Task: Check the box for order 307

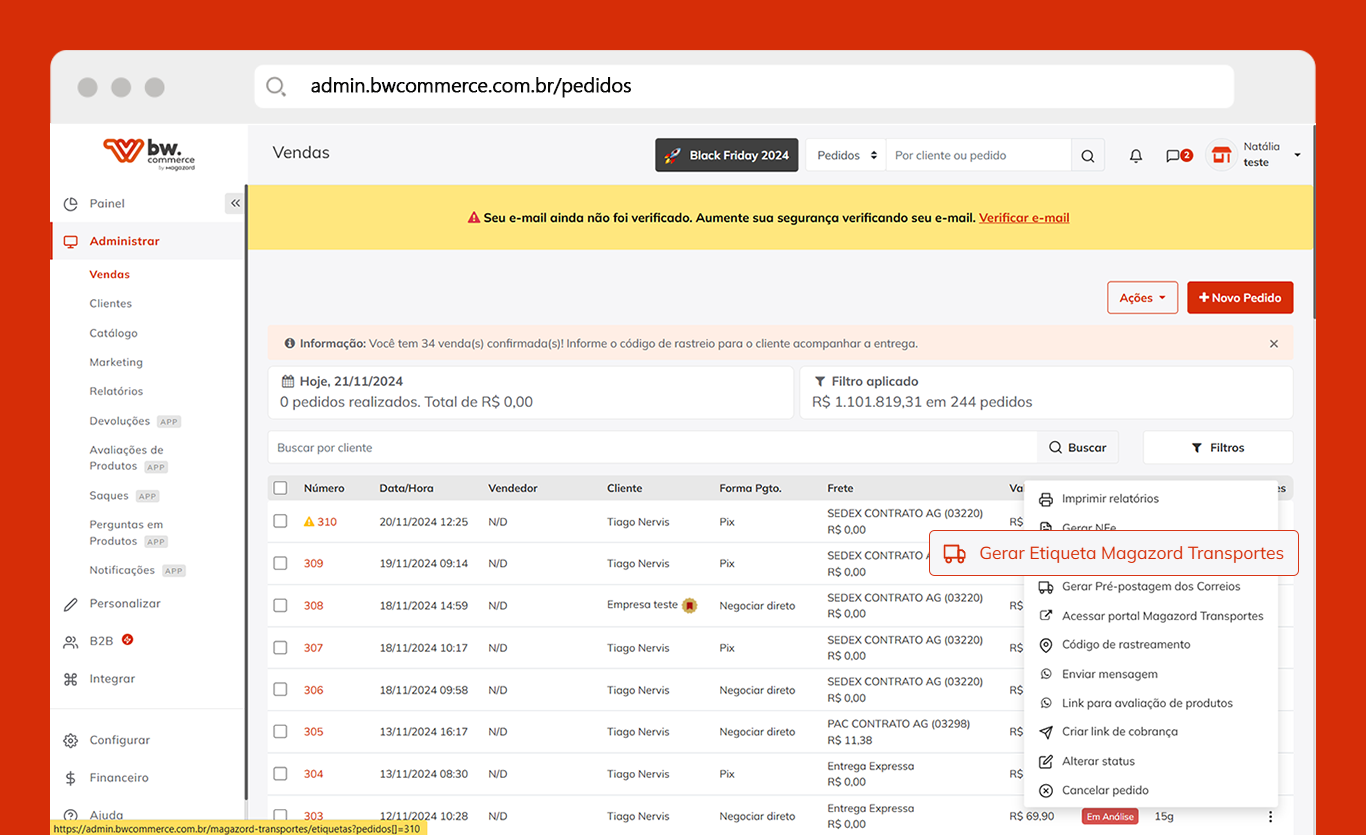Action: 280,648
